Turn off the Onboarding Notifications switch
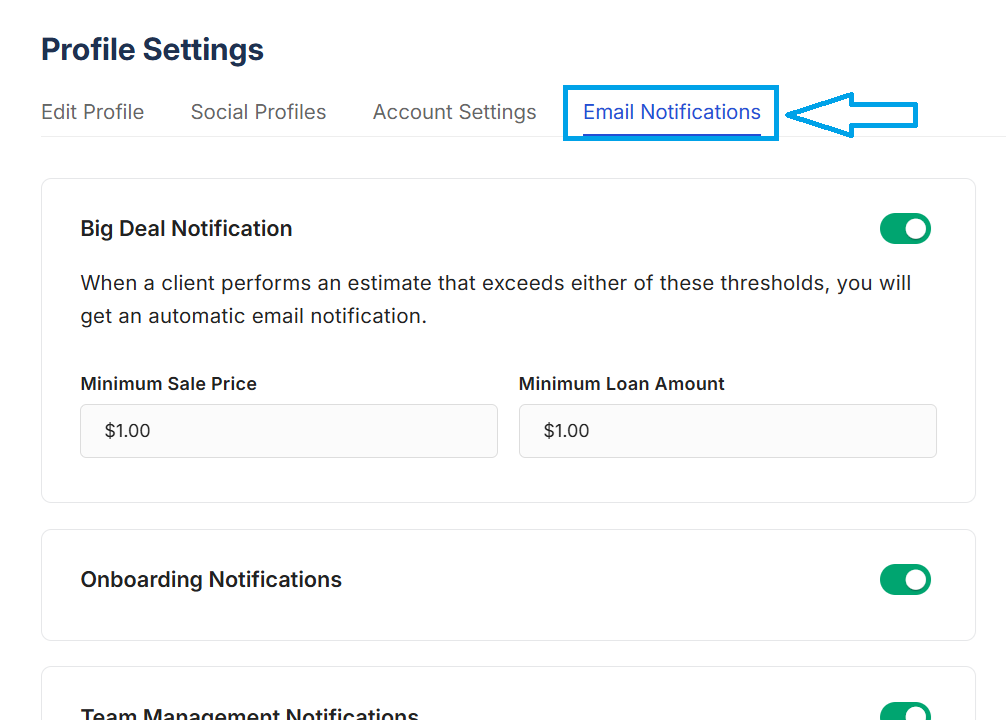Viewport: 1006px width, 720px height. coord(905,580)
